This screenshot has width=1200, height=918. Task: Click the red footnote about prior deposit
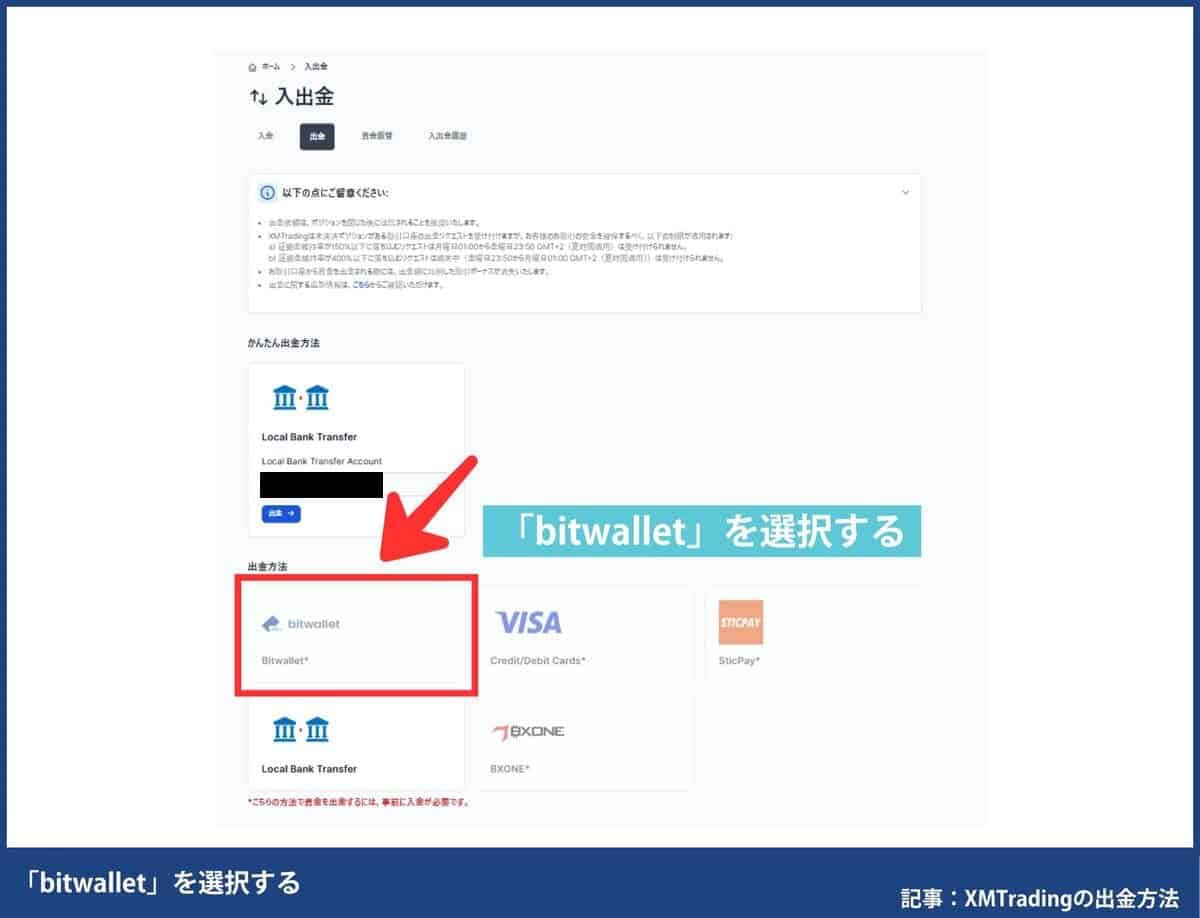pos(358,802)
